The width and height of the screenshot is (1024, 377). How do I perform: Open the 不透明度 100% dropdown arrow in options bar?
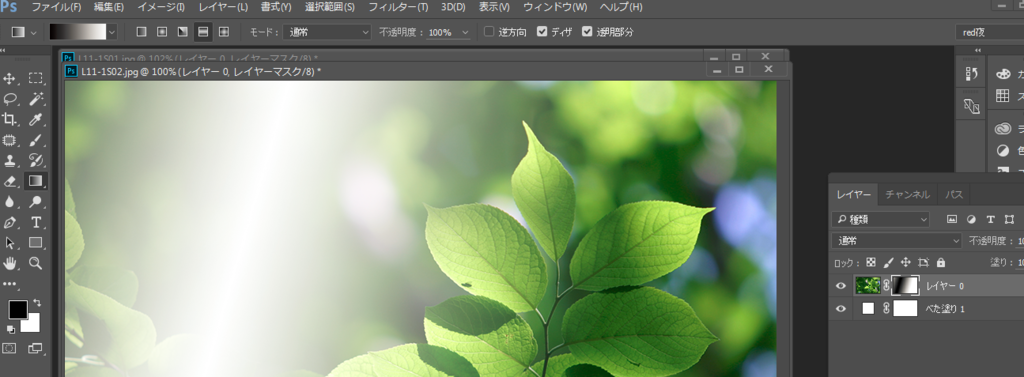465,31
